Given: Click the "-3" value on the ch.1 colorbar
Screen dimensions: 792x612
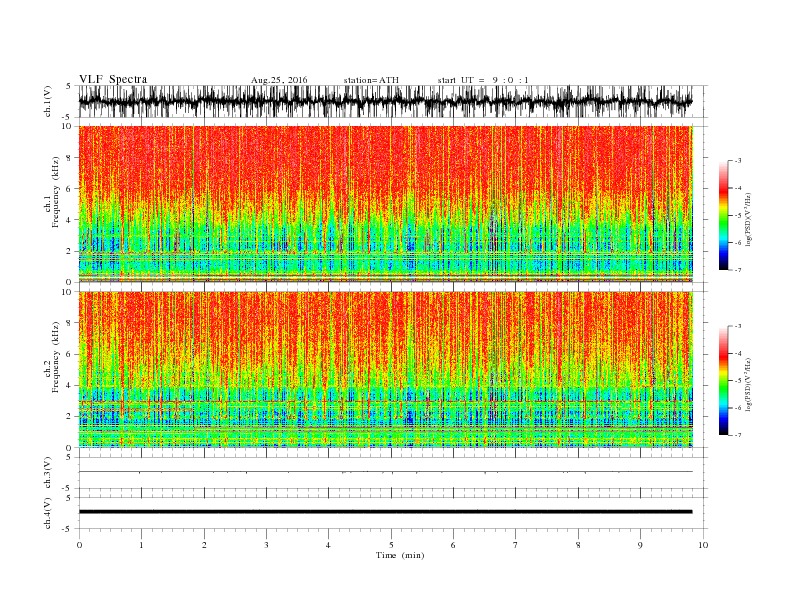Looking at the screenshot, I should (738, 161).
